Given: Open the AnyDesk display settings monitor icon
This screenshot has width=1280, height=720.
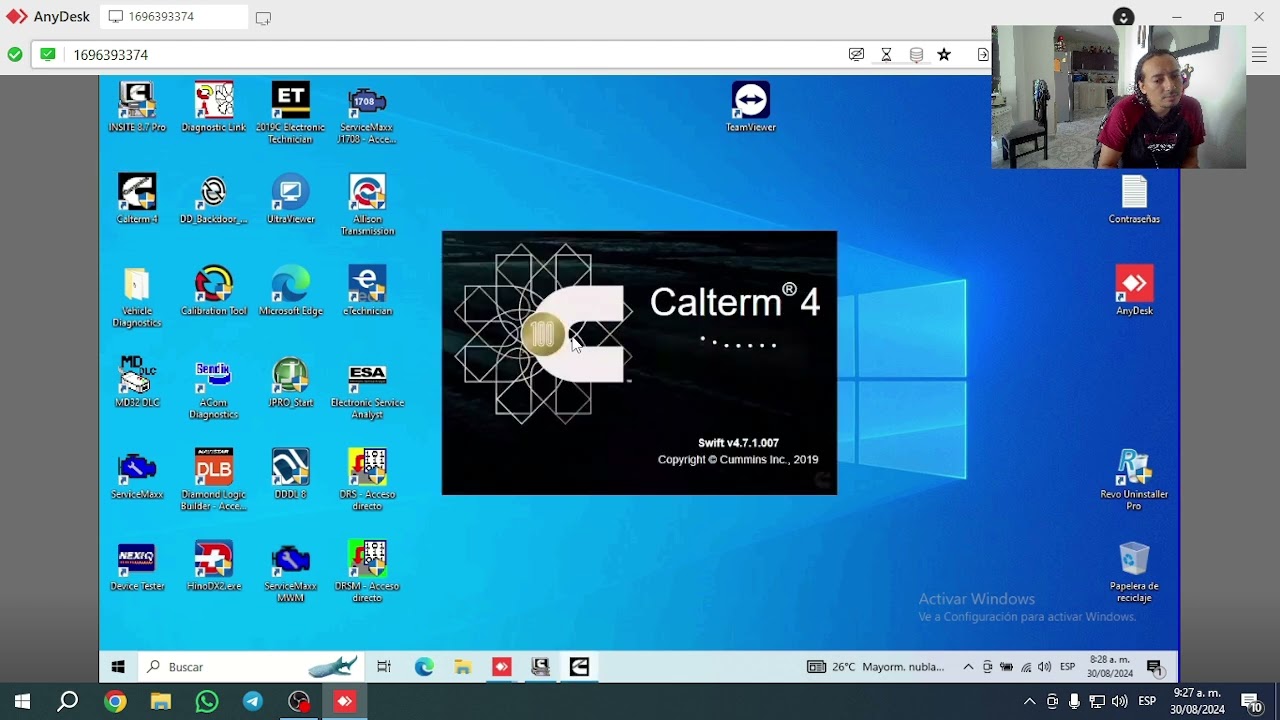Looking at the screenshot, I should (x=856, y=55).
